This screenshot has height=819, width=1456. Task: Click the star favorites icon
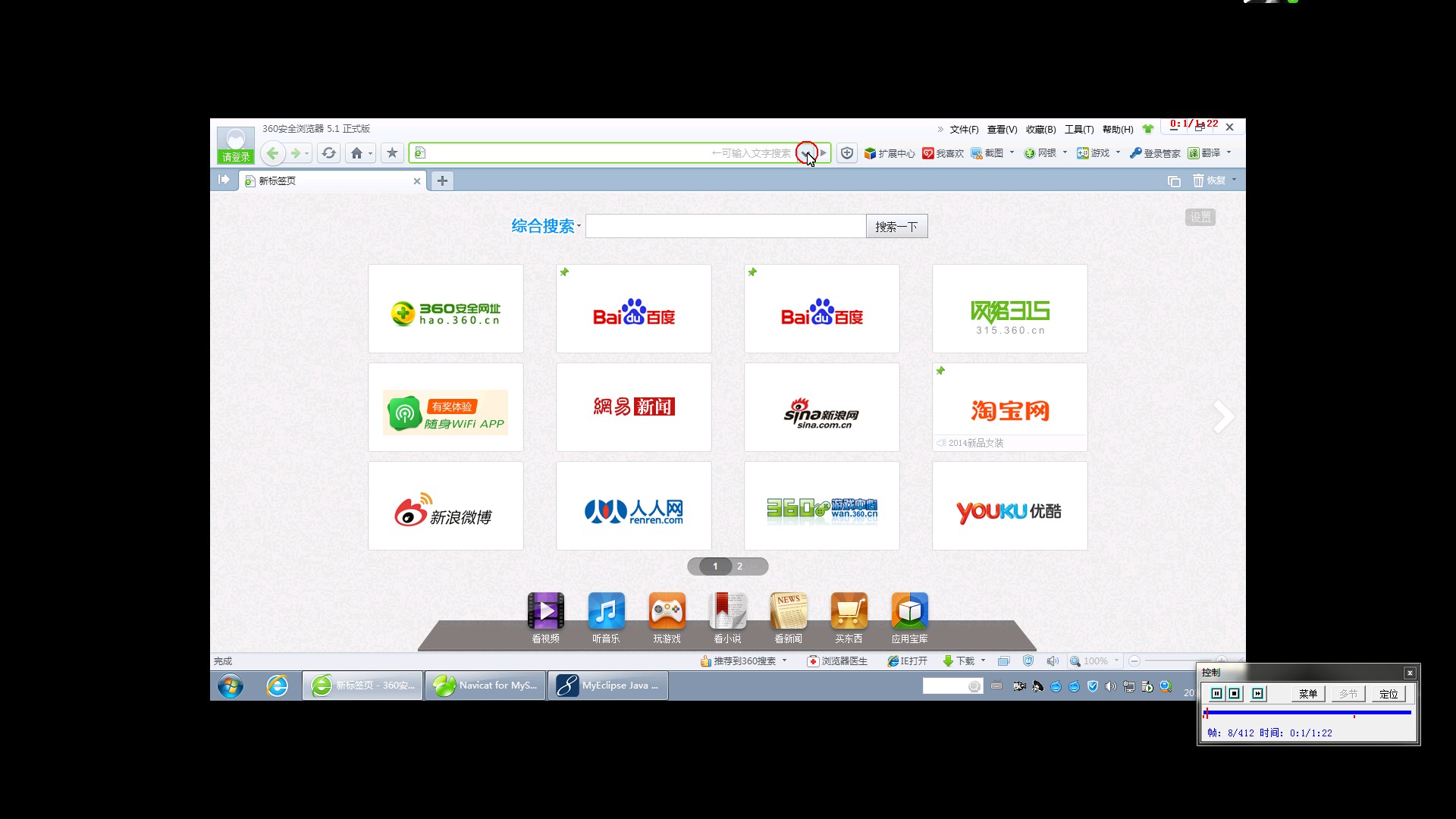tap(392, 153)
